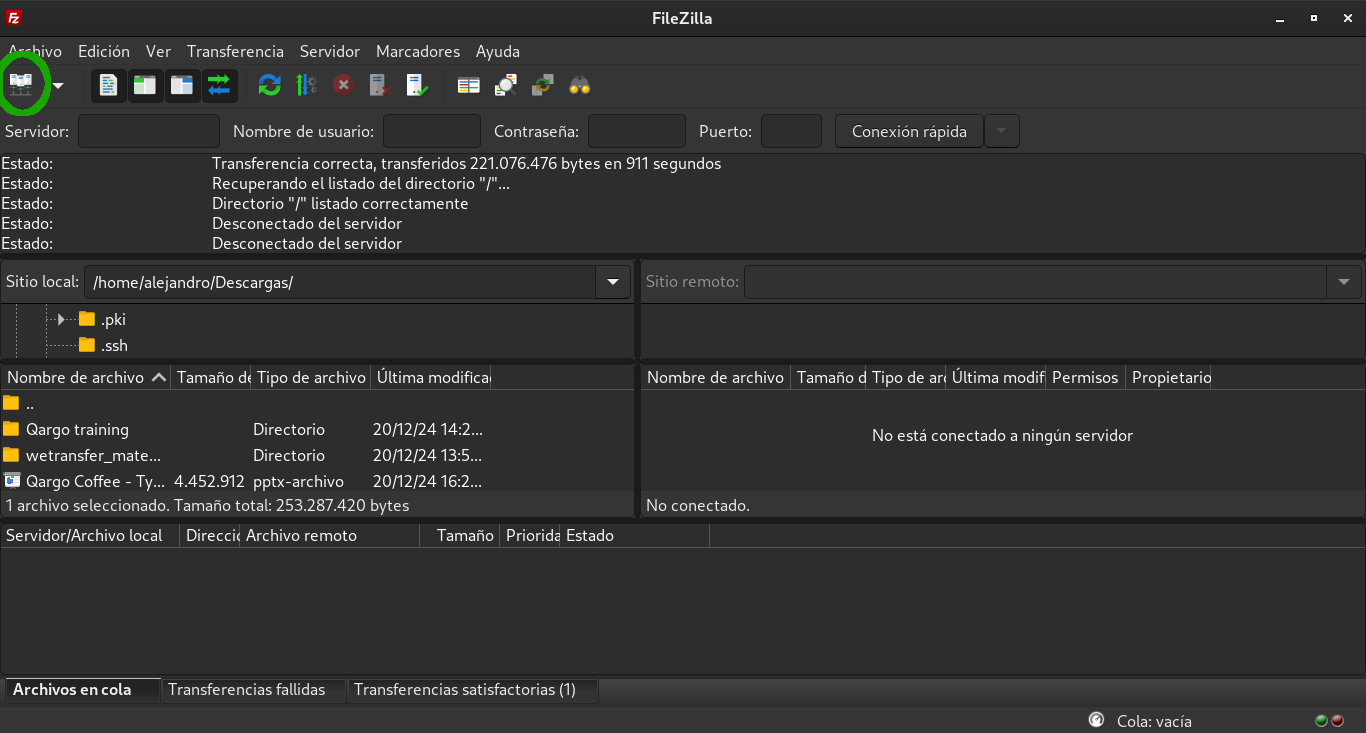Screen dimensions: 1366x733
Task: Select the wetransfer_mate... folder
Action: (x=317, y=455)
